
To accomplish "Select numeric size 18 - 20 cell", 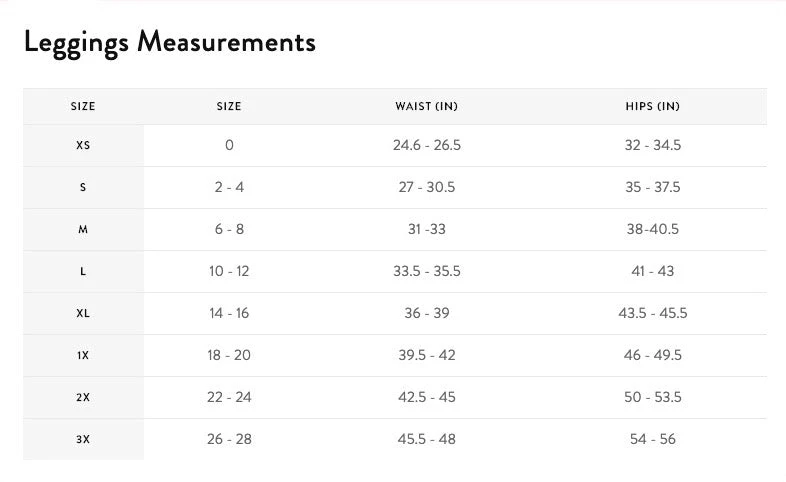I will (x=229, y=355).
